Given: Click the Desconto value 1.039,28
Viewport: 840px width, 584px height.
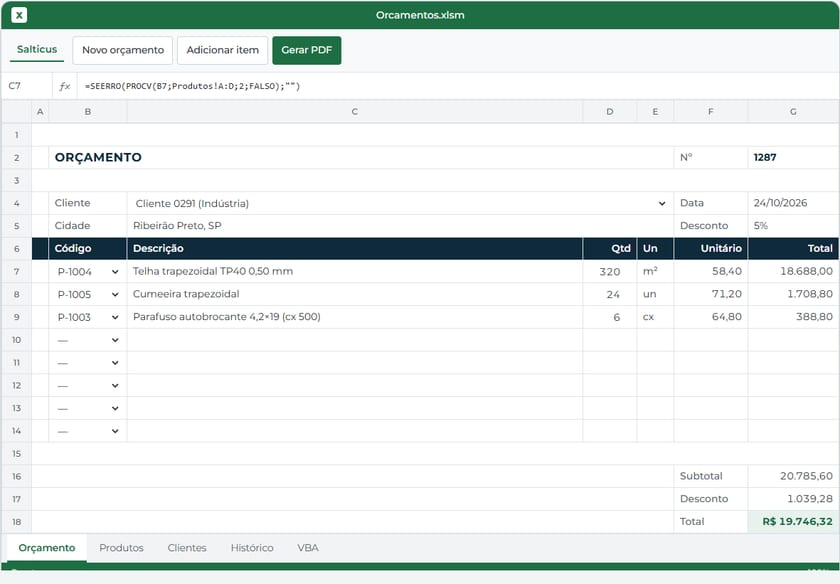Looking at the screenshot, I should [793, 499].
